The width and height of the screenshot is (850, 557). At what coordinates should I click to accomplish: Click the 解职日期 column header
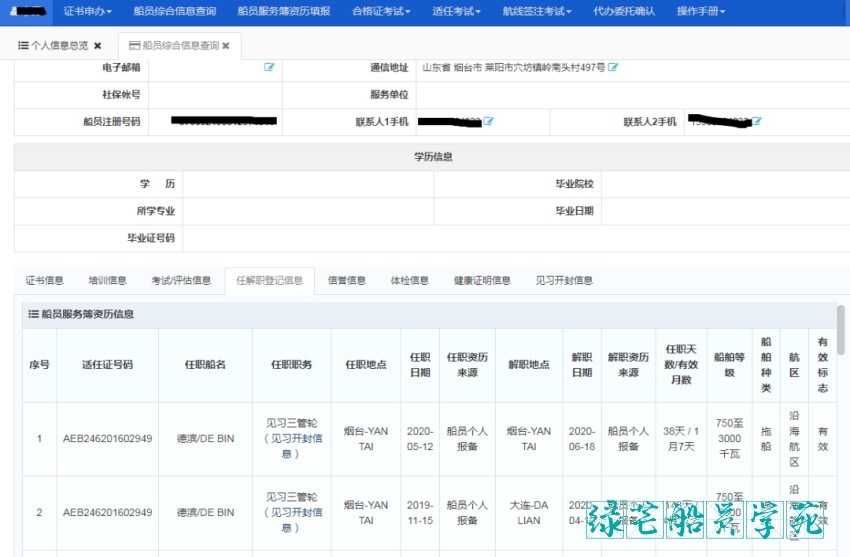[582, 365]
